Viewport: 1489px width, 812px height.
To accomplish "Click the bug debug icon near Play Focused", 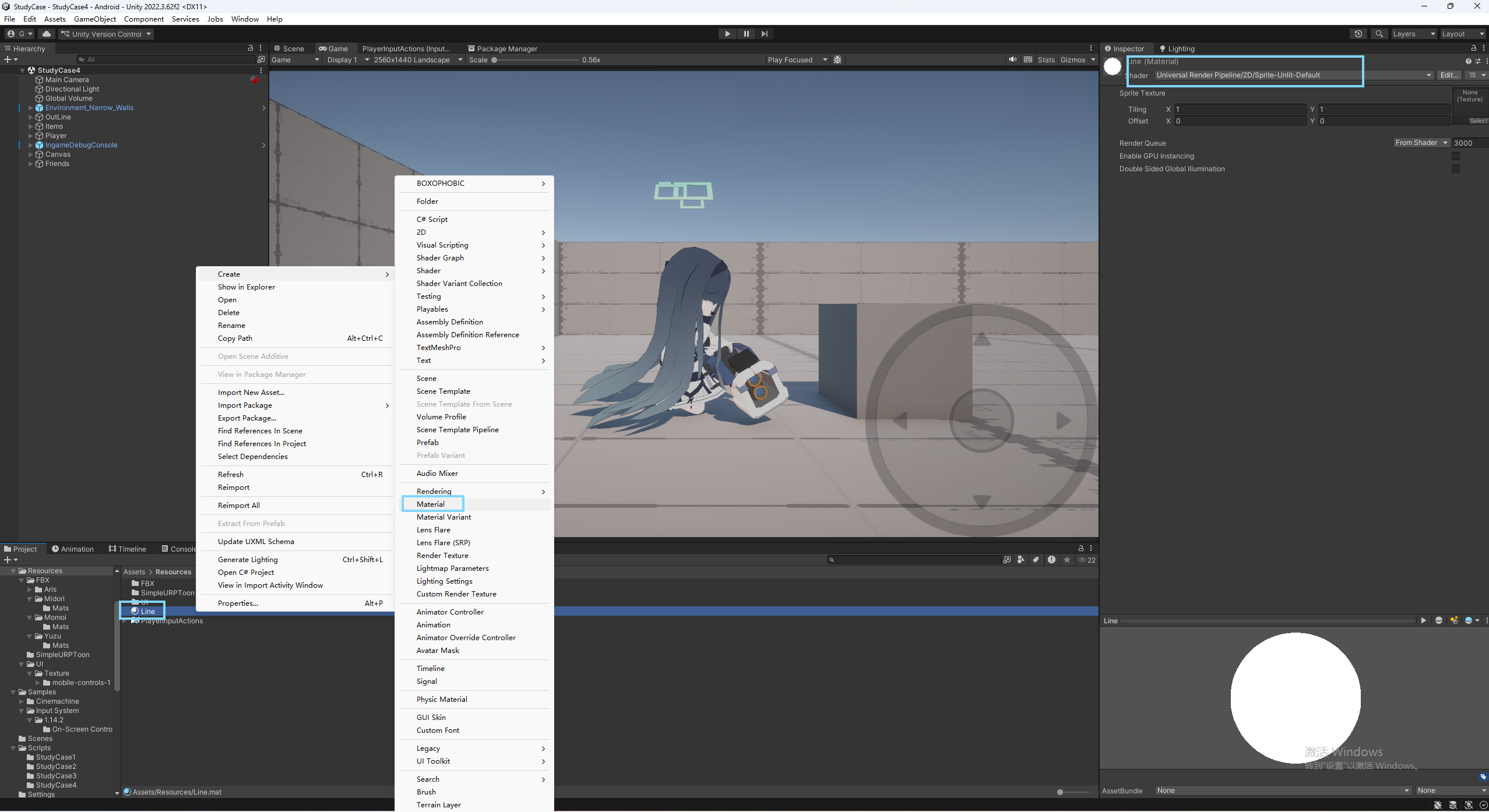I will [x=837, y=59].
